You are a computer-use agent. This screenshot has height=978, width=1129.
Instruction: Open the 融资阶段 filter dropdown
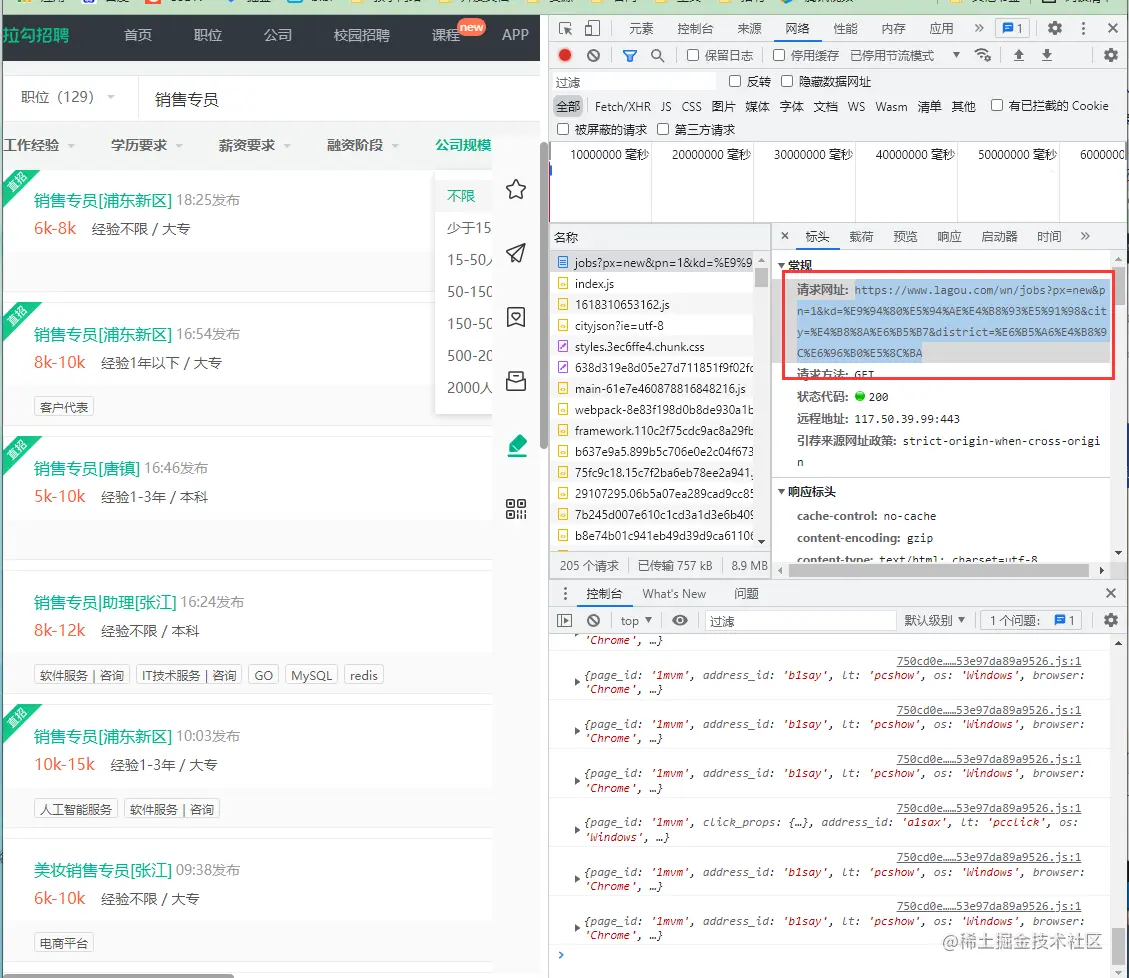click(363, 145)
